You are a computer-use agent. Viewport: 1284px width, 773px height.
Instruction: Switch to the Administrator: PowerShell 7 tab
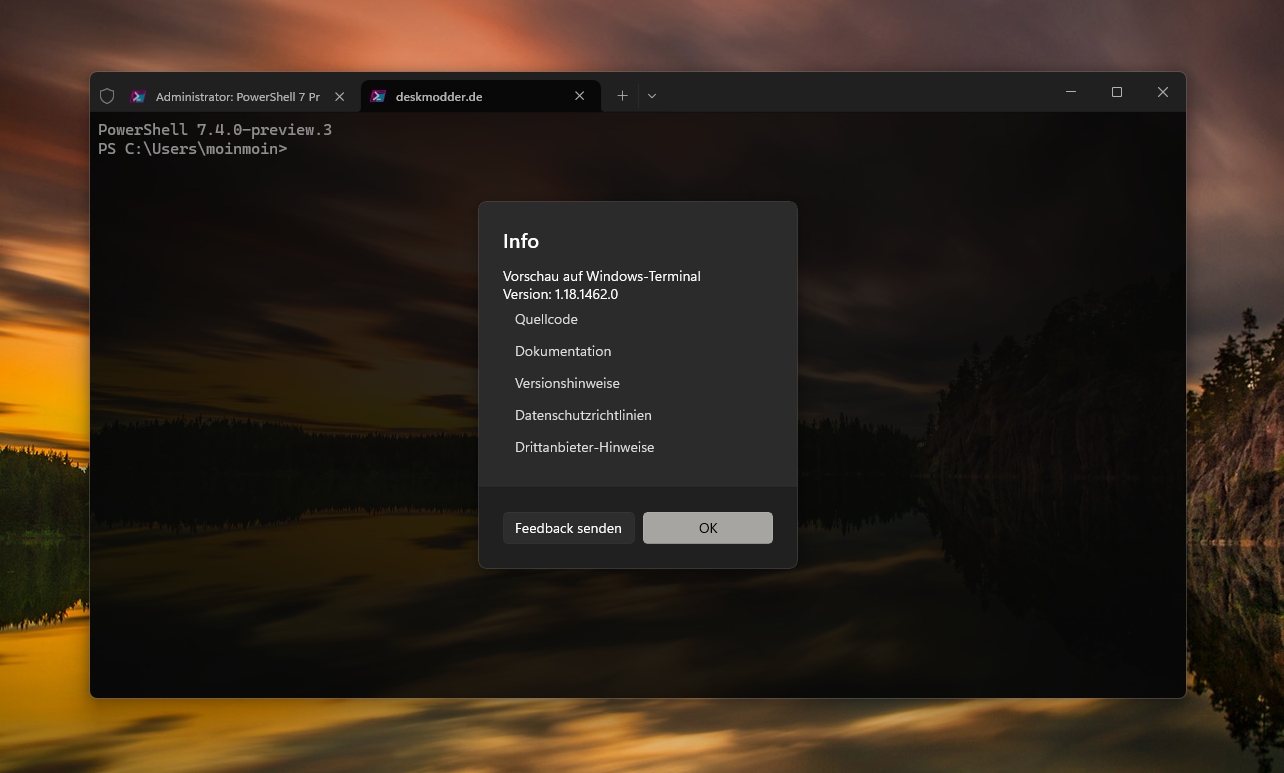[238, 96]
